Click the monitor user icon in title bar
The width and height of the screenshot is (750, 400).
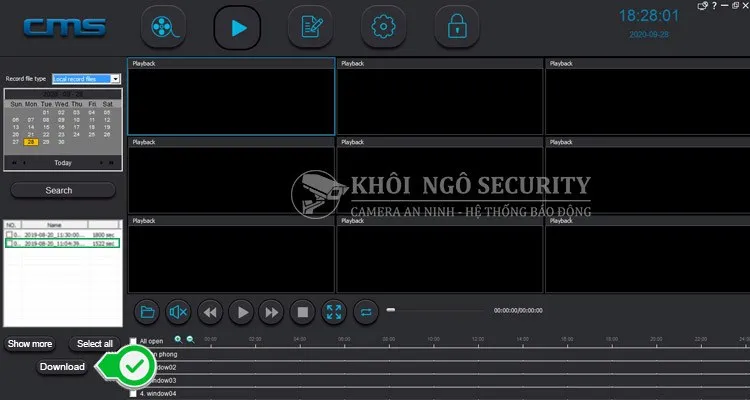tap(703, 6)
